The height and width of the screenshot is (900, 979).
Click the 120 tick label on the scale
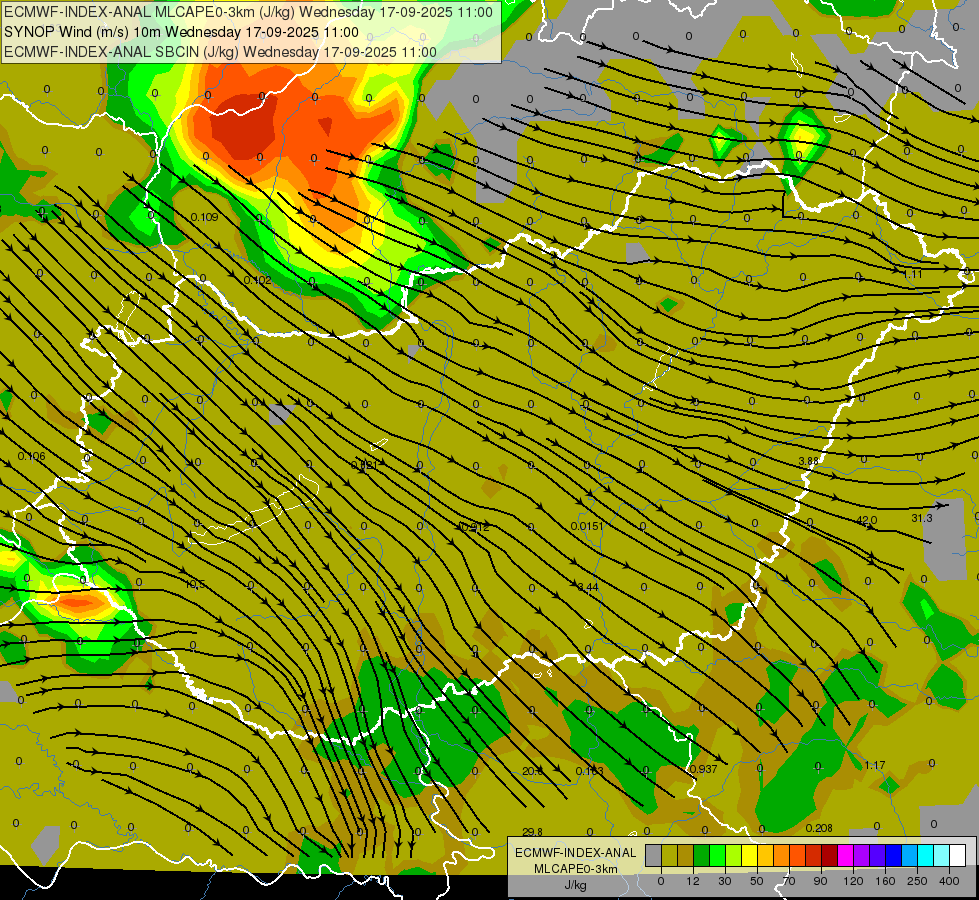(853, 881)
